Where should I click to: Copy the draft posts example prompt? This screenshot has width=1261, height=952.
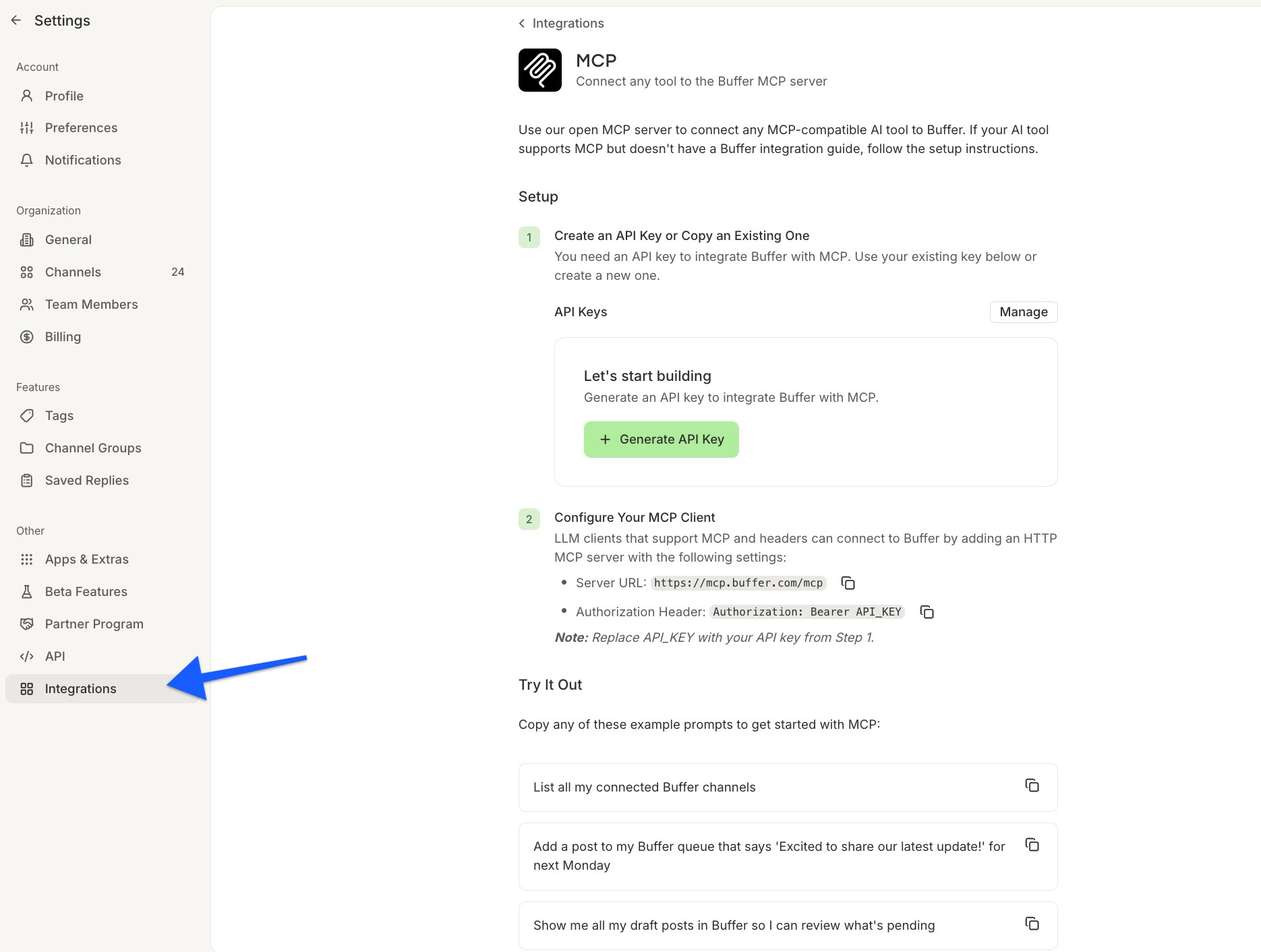click(1032, 924)
